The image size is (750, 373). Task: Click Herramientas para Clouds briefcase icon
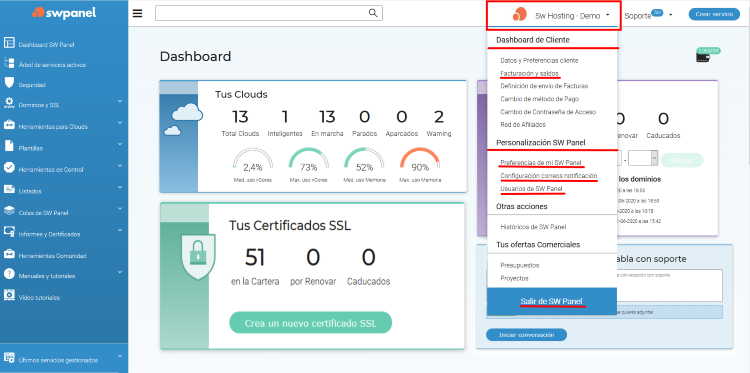(9, 125)
